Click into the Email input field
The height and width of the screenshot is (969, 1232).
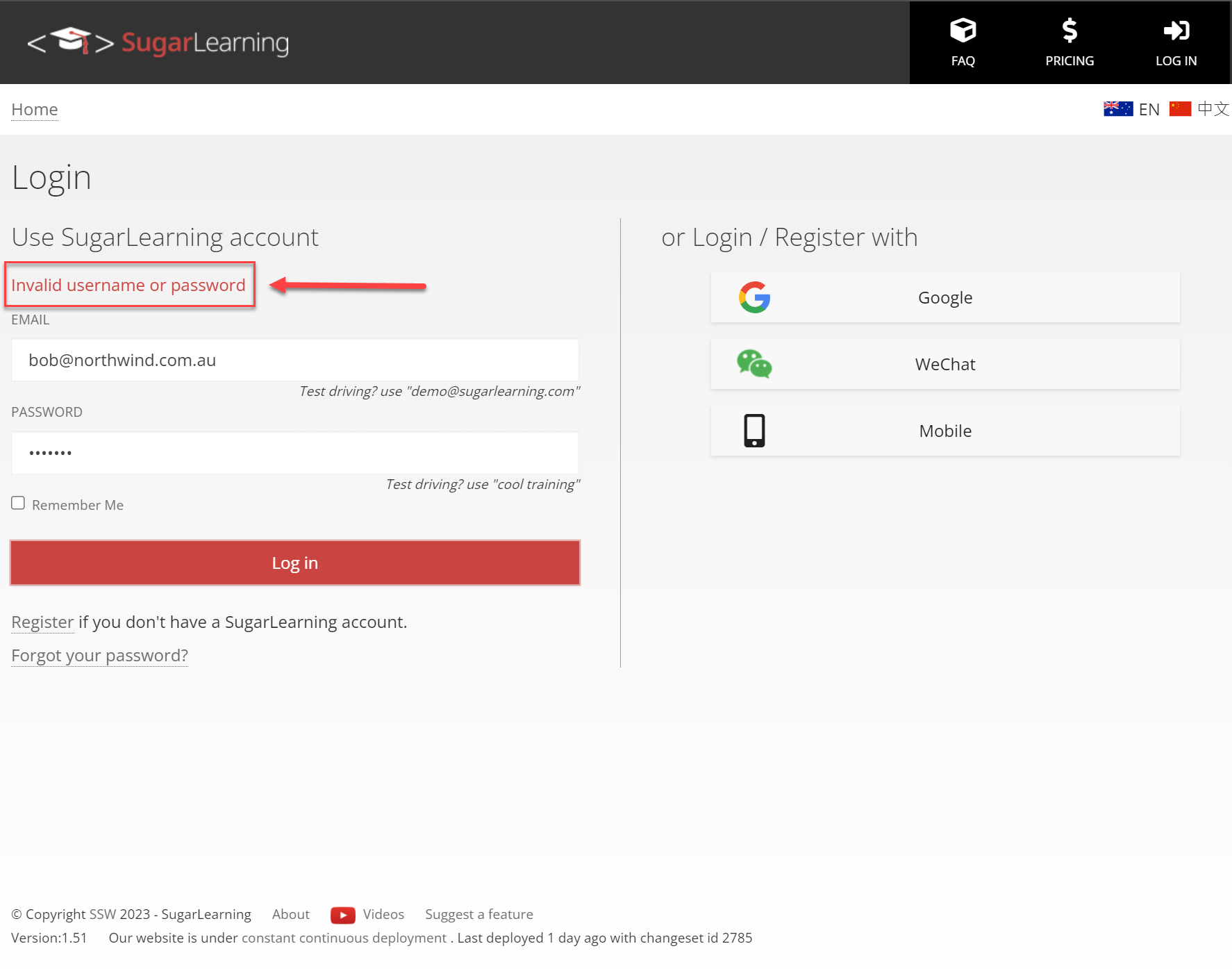click(295, 361)
